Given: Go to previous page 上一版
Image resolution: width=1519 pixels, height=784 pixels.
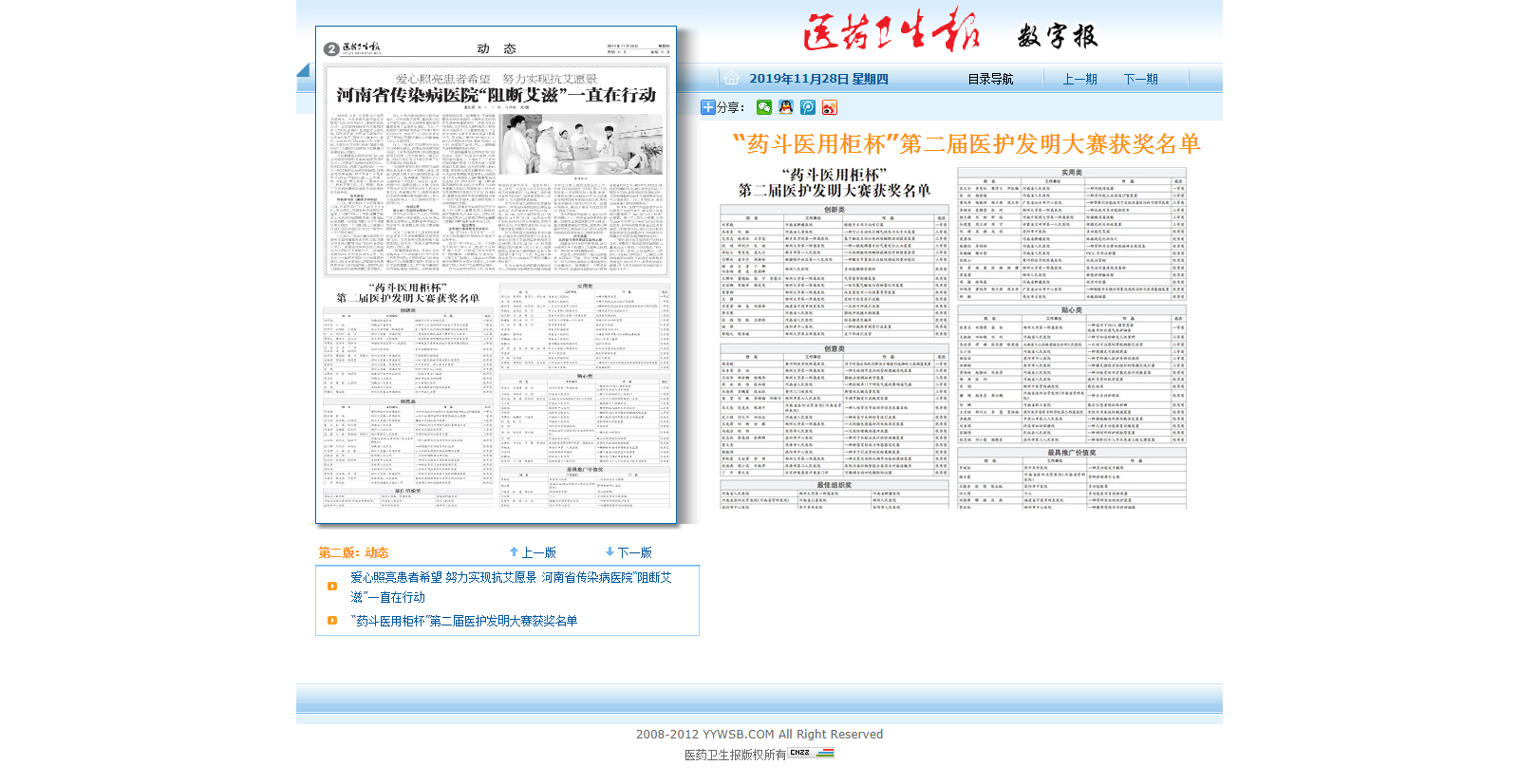Looking at the screenshot, I should [533, 552].
